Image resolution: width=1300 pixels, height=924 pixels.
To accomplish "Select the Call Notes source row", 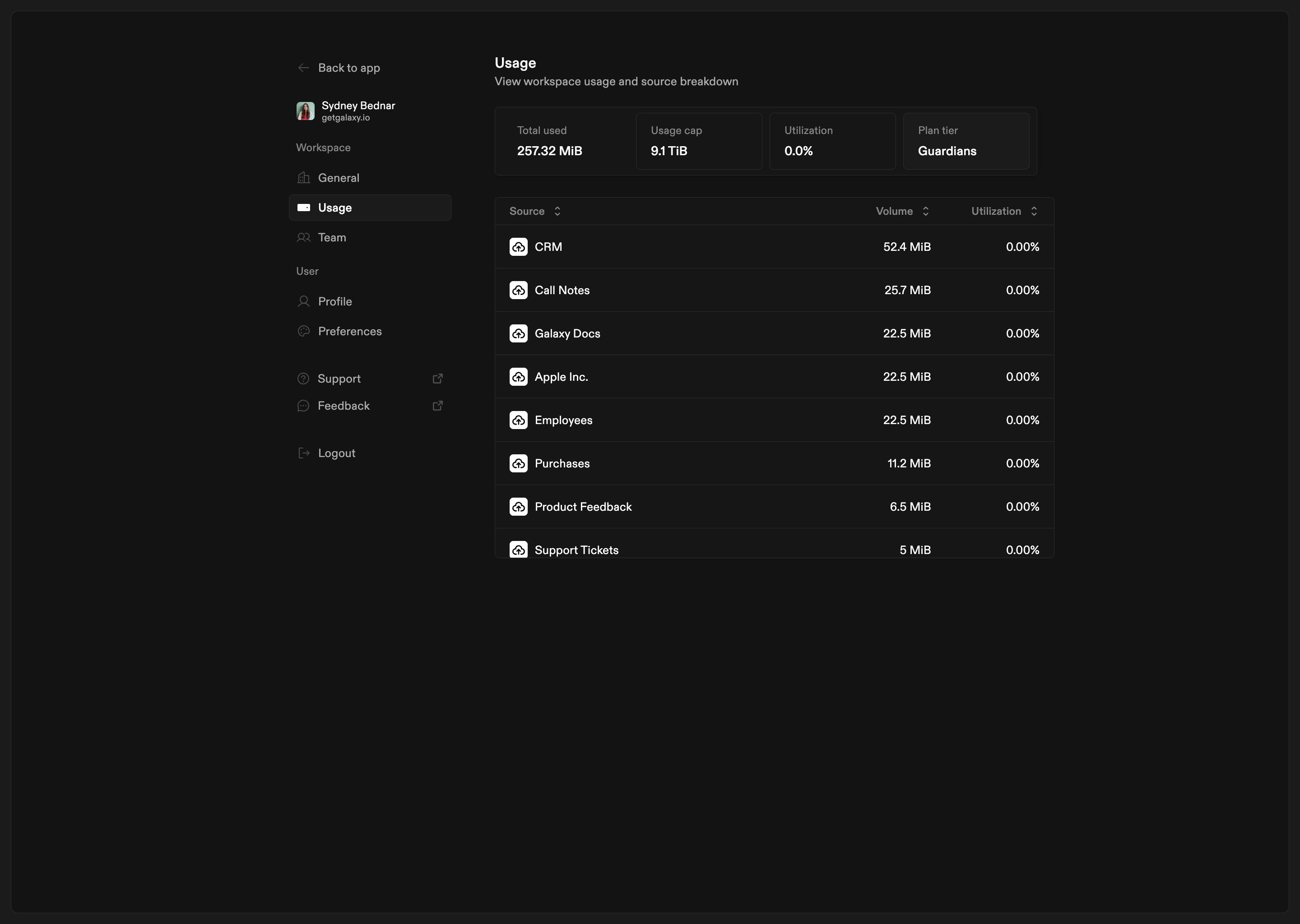I will [774, 290].
